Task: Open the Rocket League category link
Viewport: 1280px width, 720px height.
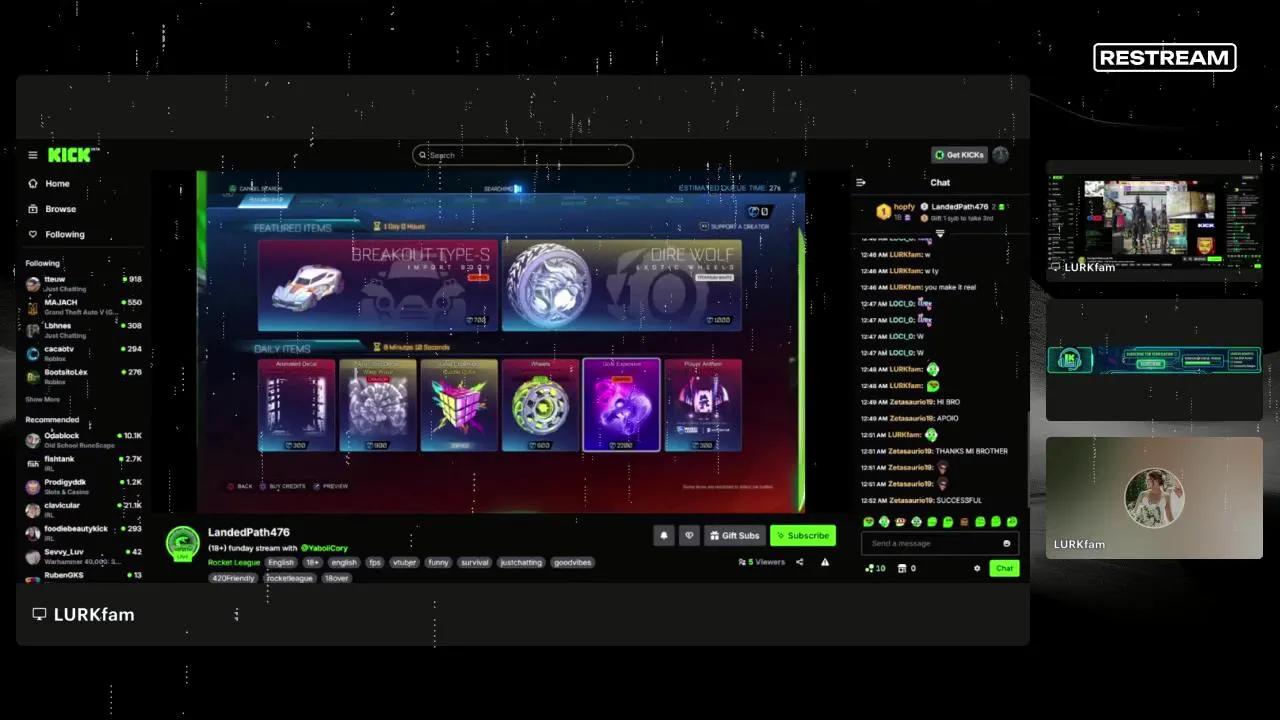Action: pos(234,562)
